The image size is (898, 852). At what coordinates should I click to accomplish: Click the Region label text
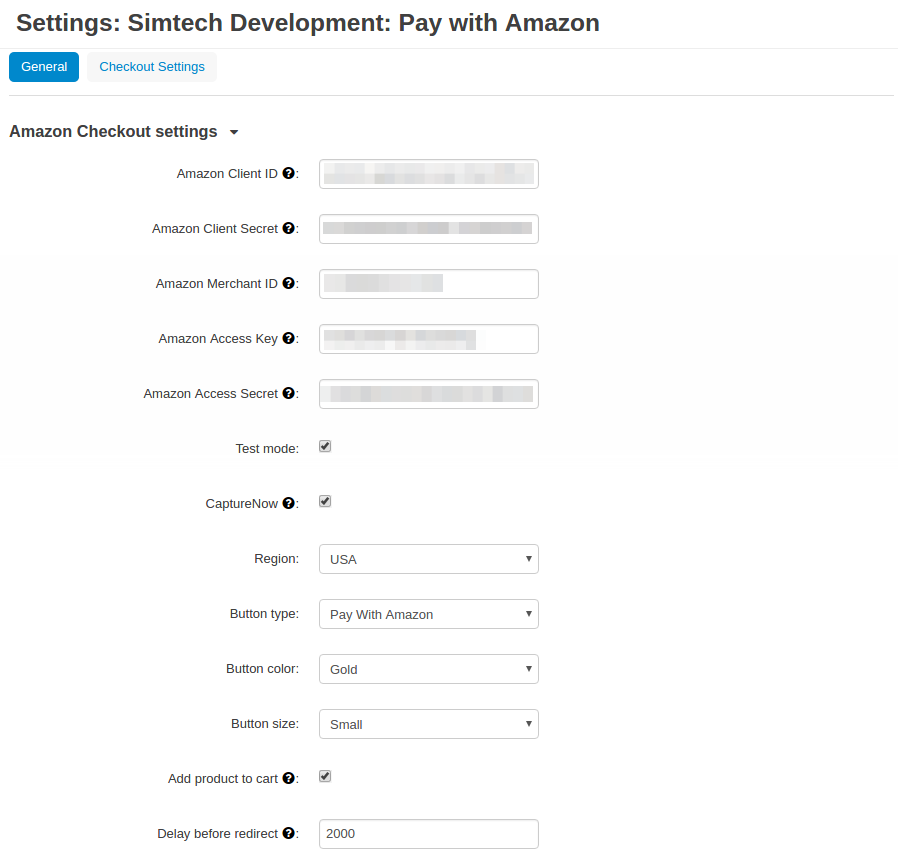tap(277, 558)
